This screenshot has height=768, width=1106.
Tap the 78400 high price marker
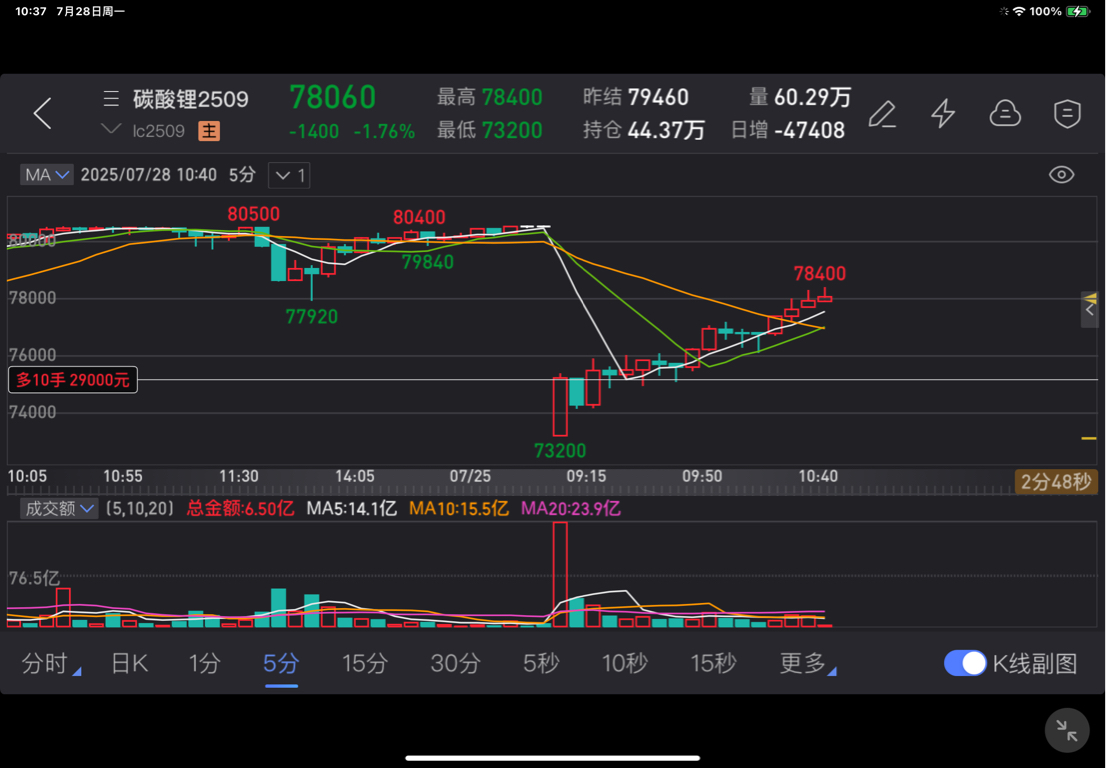pos(820,274)
